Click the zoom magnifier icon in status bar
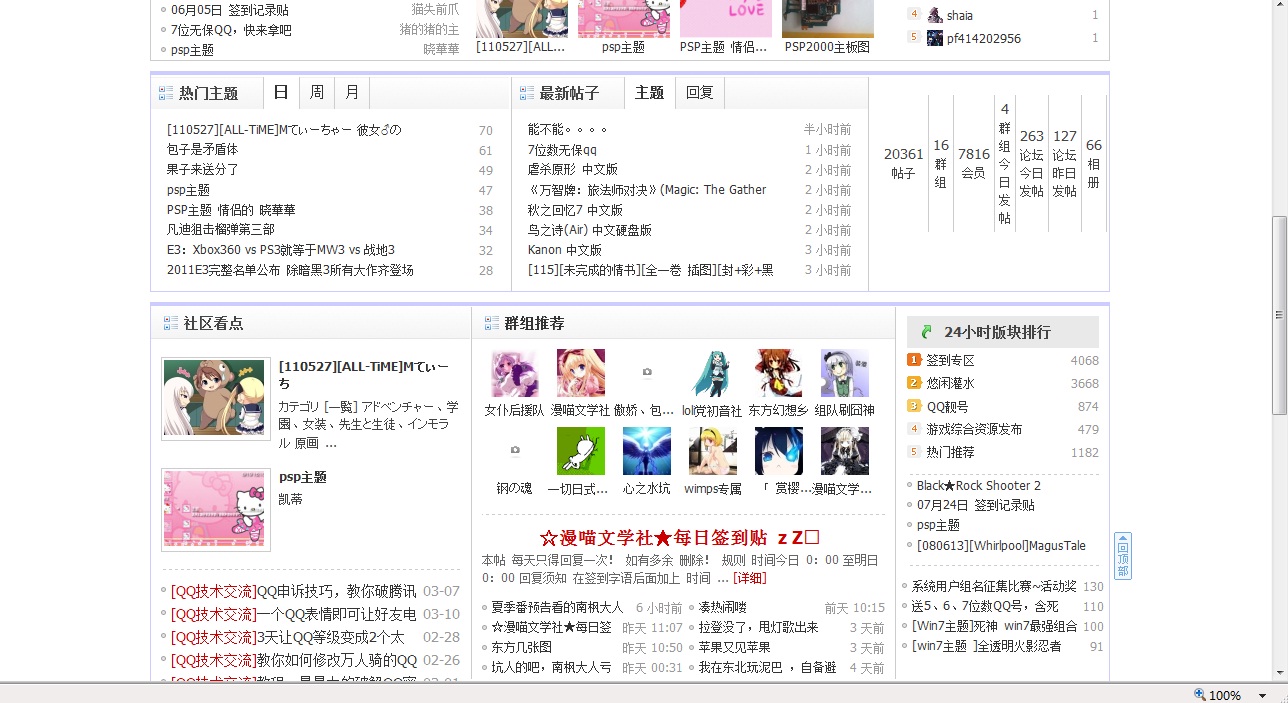This screenshot has width=1288, height=703. click(1200, 694)
